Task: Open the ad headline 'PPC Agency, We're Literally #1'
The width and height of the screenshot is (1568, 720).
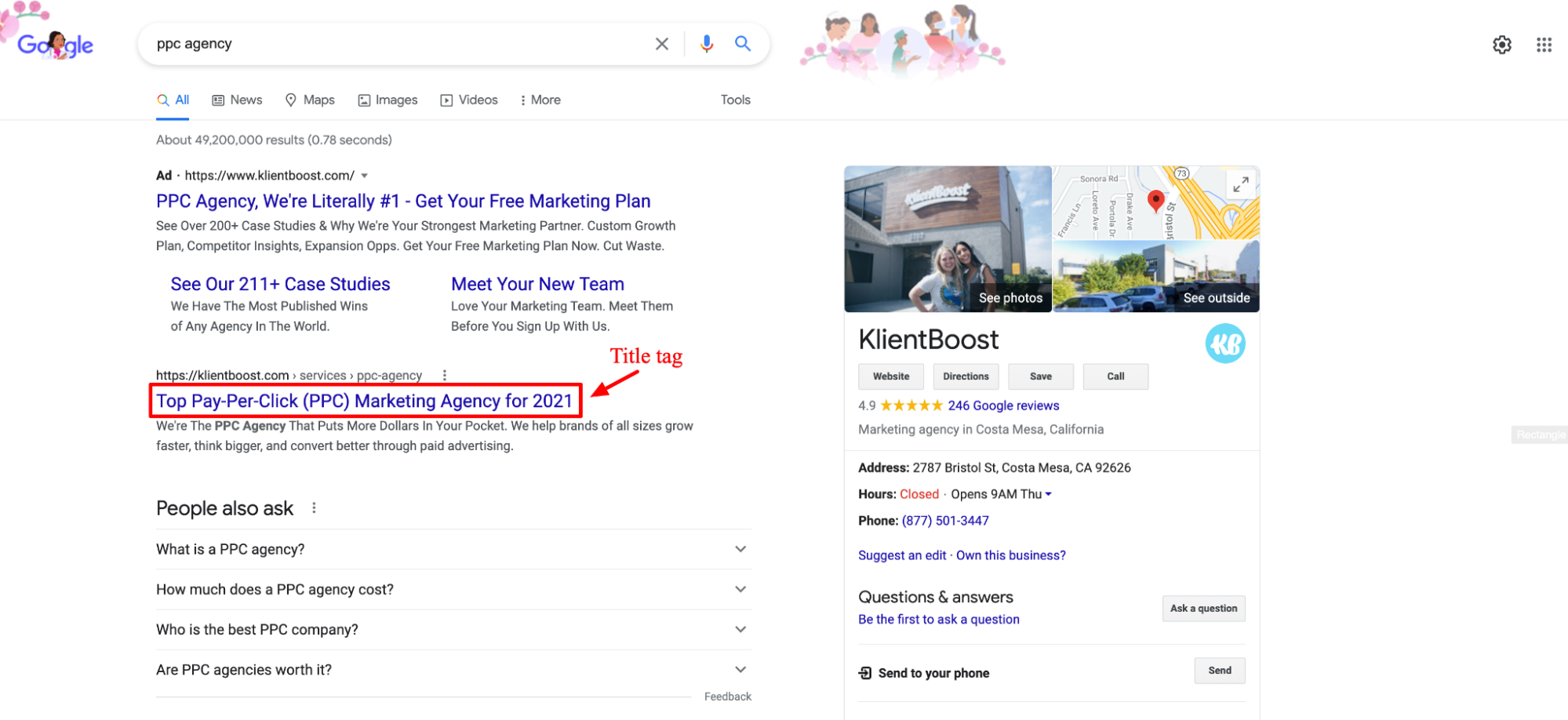Action: pyautogui.click(x=403, y=202)
